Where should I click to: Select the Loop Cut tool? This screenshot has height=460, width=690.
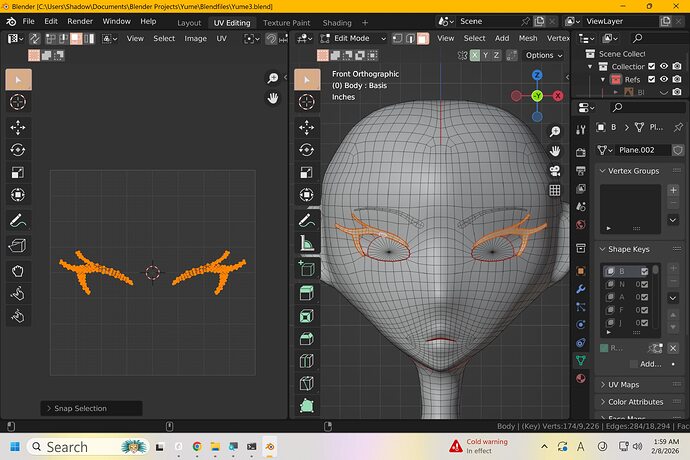coord(307,361)
